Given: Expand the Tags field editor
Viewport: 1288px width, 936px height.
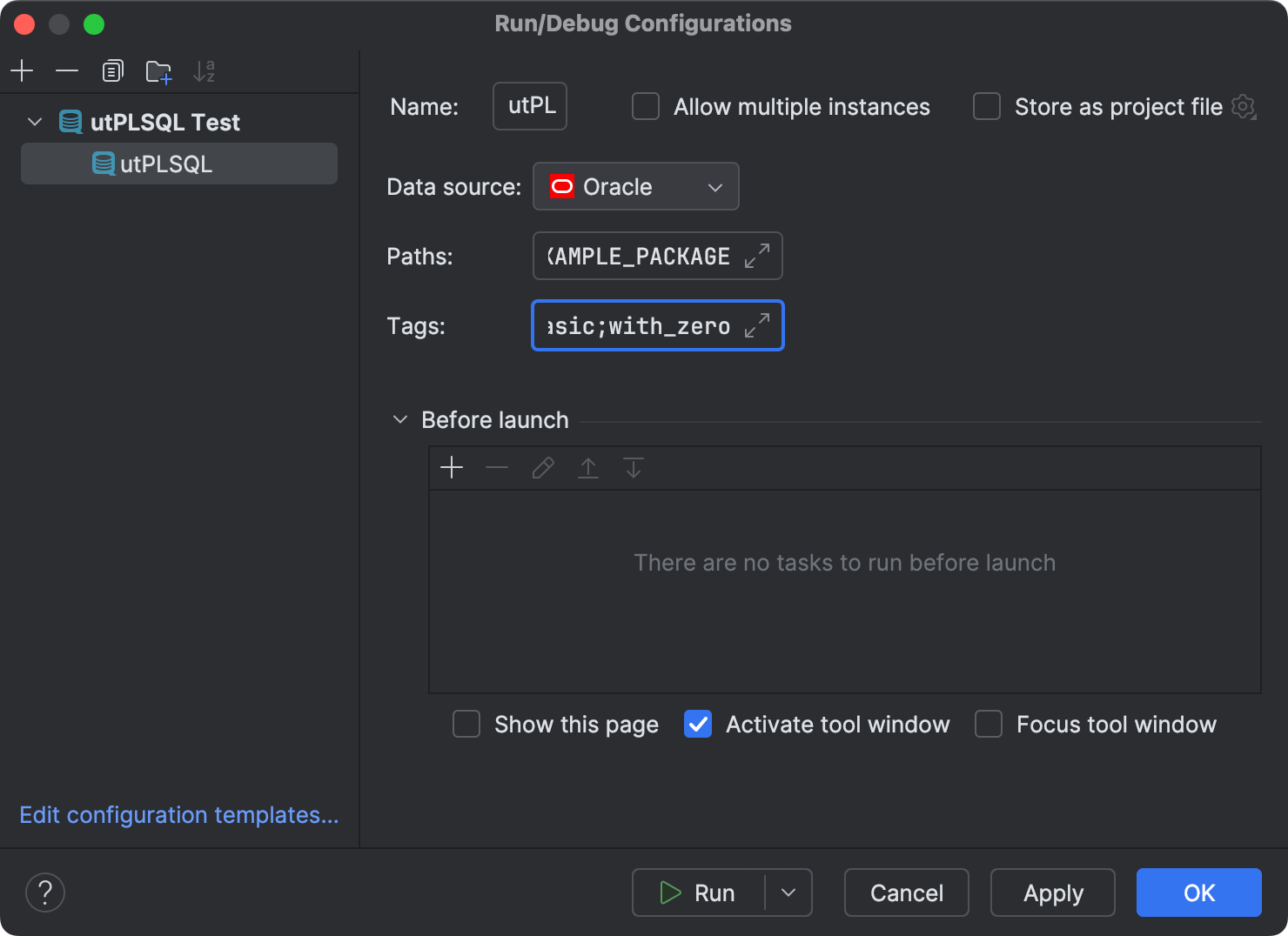Looking at the screenshot, I should pyautogui.click(x=758, y=325).
